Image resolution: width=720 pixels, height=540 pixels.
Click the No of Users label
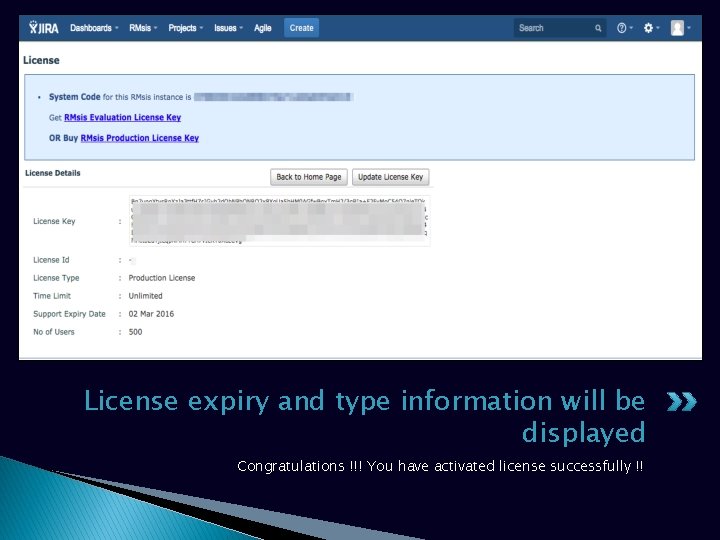54,332
